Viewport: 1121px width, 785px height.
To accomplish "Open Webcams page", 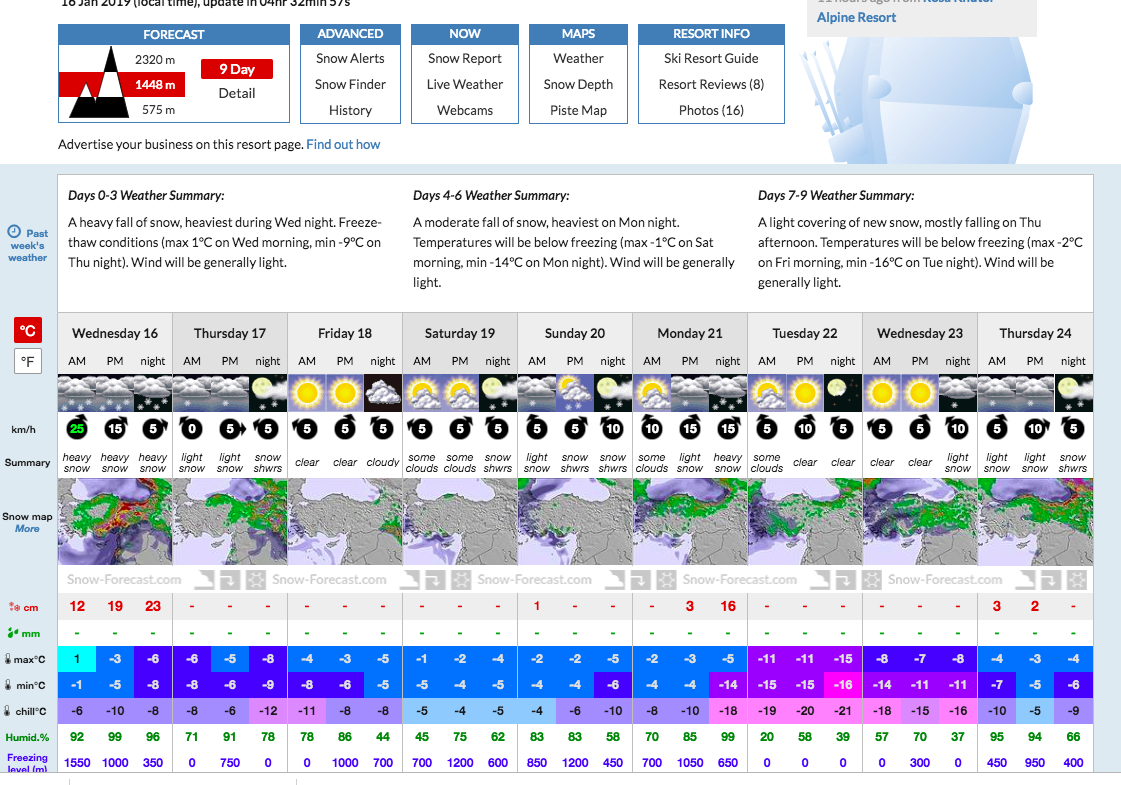I will [465, 110].
